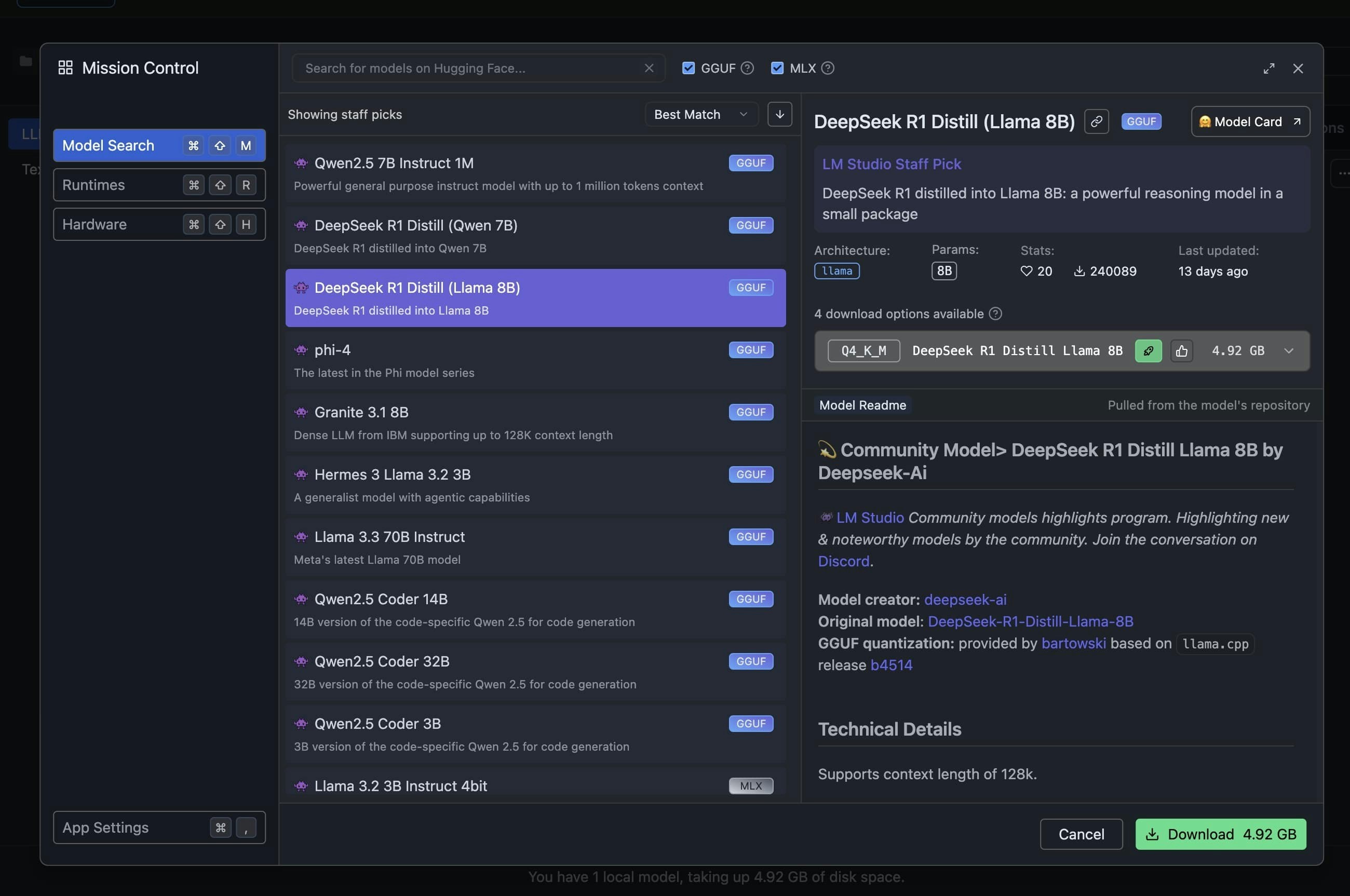
Task: Click the GGUF help question mark icon
Action: 747,68
